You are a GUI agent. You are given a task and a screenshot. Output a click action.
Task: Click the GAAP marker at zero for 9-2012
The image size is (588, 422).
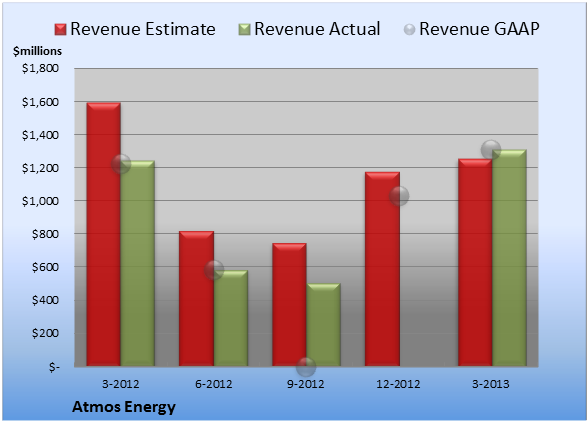click(306, 367)
